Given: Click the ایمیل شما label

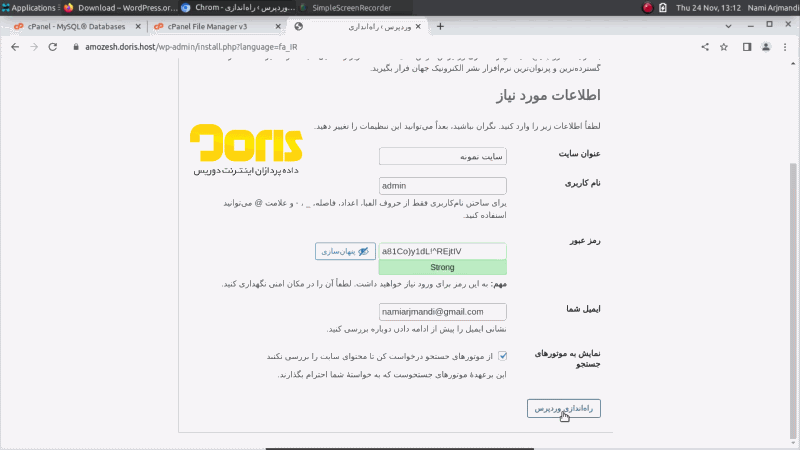Looking at the screenshot, I should coord(583,309).
